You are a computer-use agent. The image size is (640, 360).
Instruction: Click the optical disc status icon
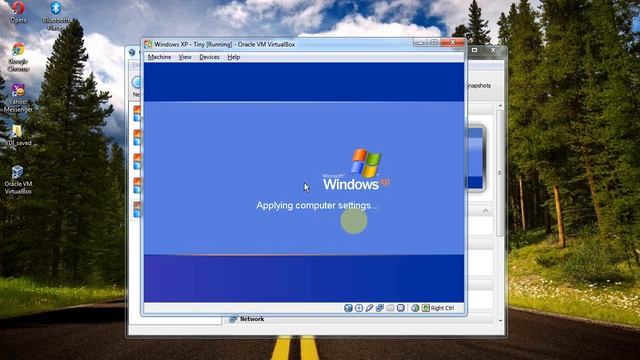[359, 308]
